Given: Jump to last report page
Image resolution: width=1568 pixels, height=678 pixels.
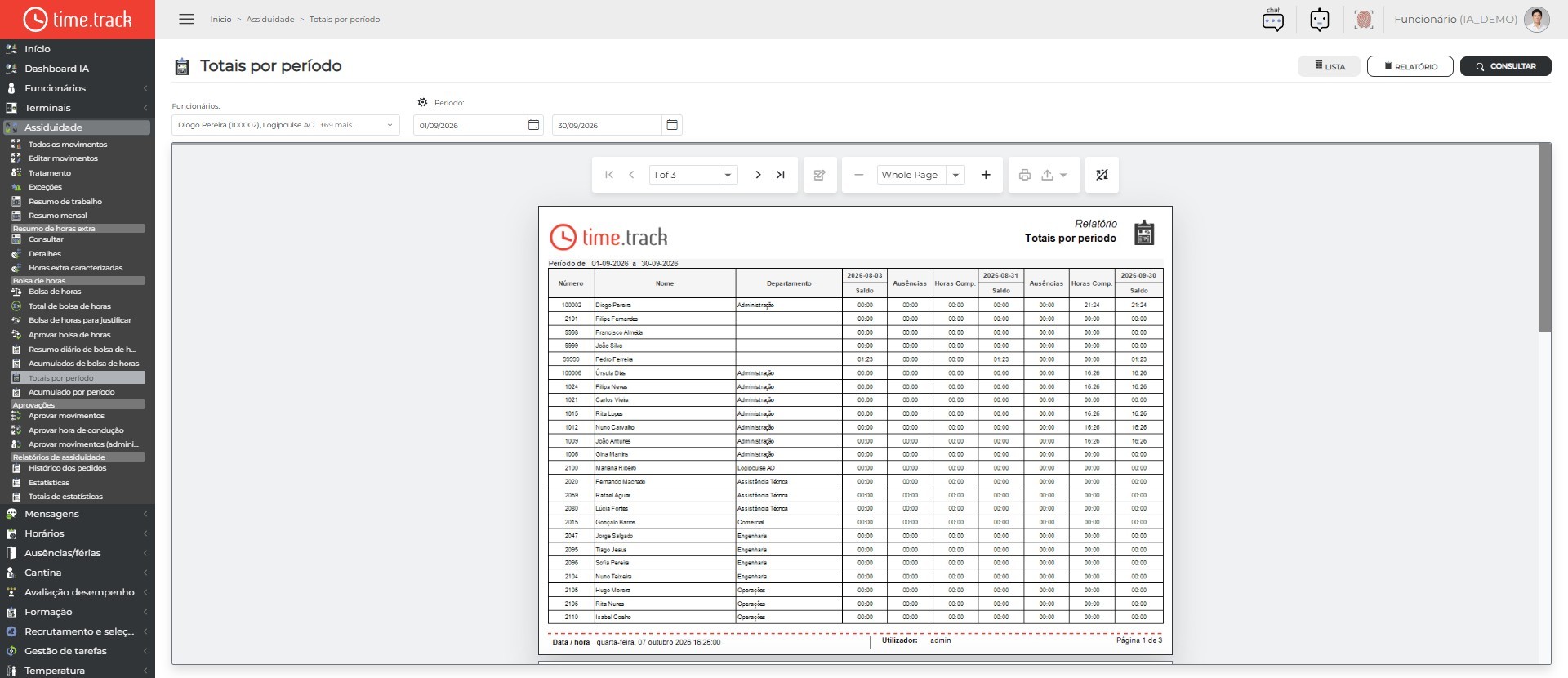Looking at the screenshot, I should point(781,175).
